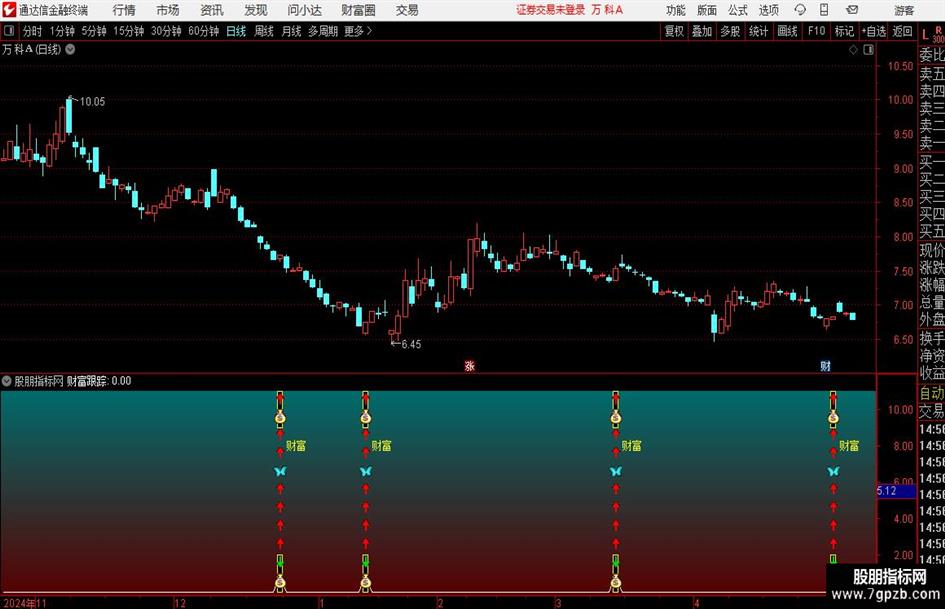Click the 画线 drawing button
945x609 pixels.
click(x=788, y=31)
